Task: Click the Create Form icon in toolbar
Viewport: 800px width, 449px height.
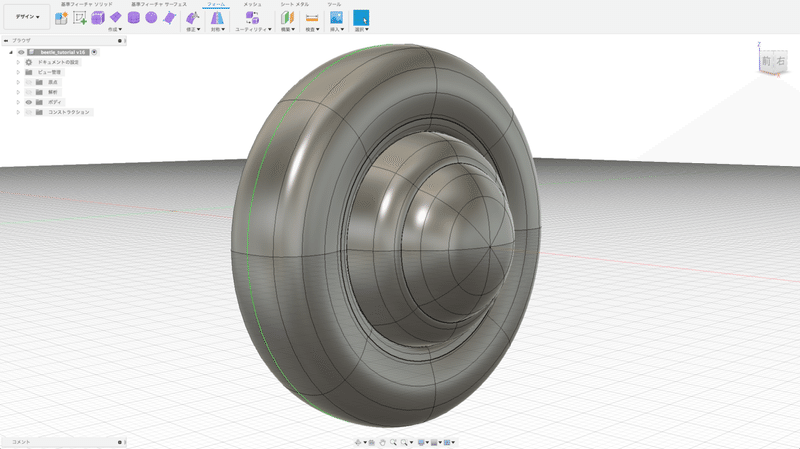Action: click(x=61, y=18)
